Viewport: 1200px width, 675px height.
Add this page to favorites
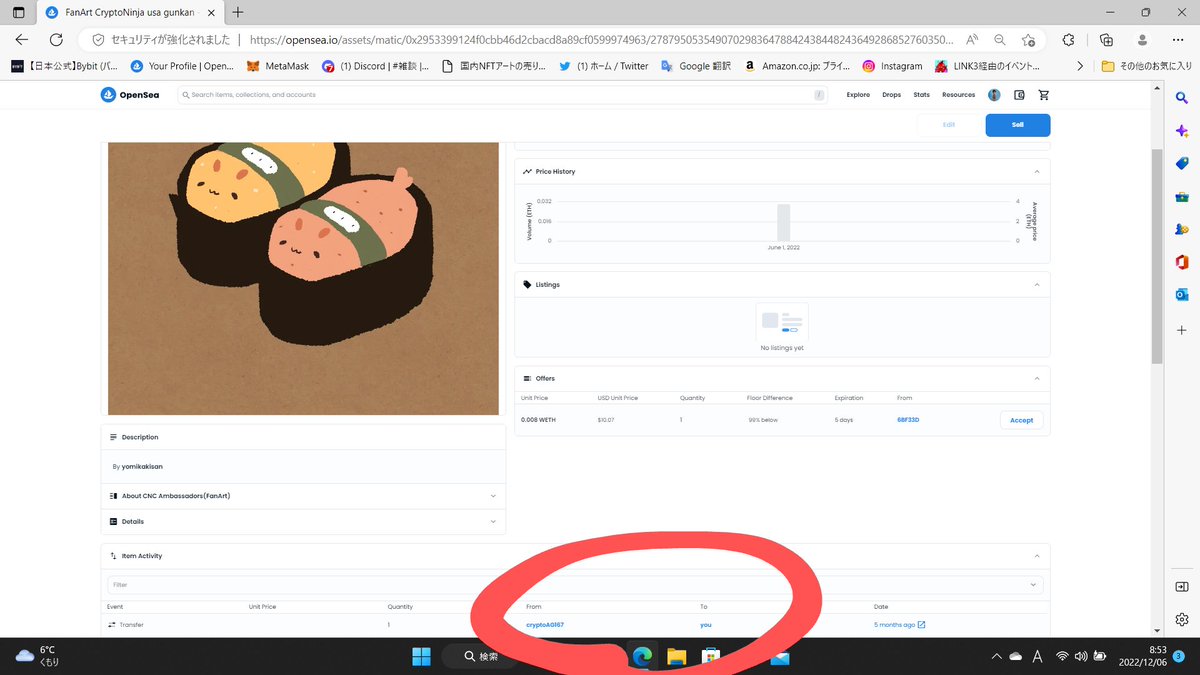(x=1028, y=40)
